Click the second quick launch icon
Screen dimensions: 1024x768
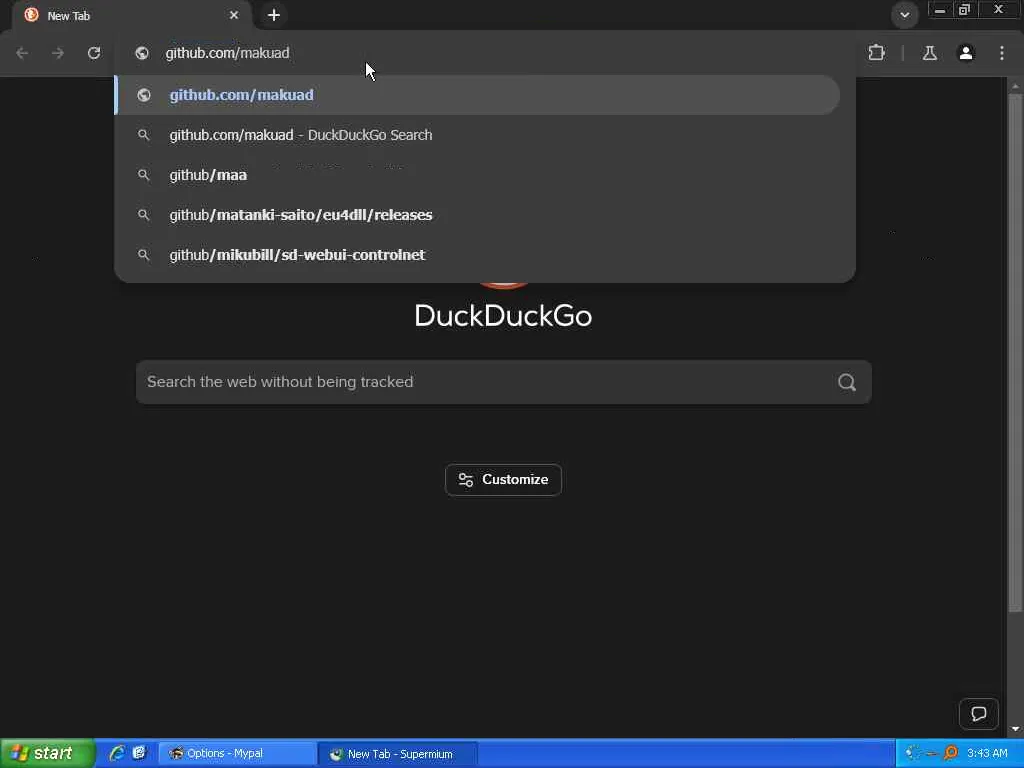(x=139, y=754)
